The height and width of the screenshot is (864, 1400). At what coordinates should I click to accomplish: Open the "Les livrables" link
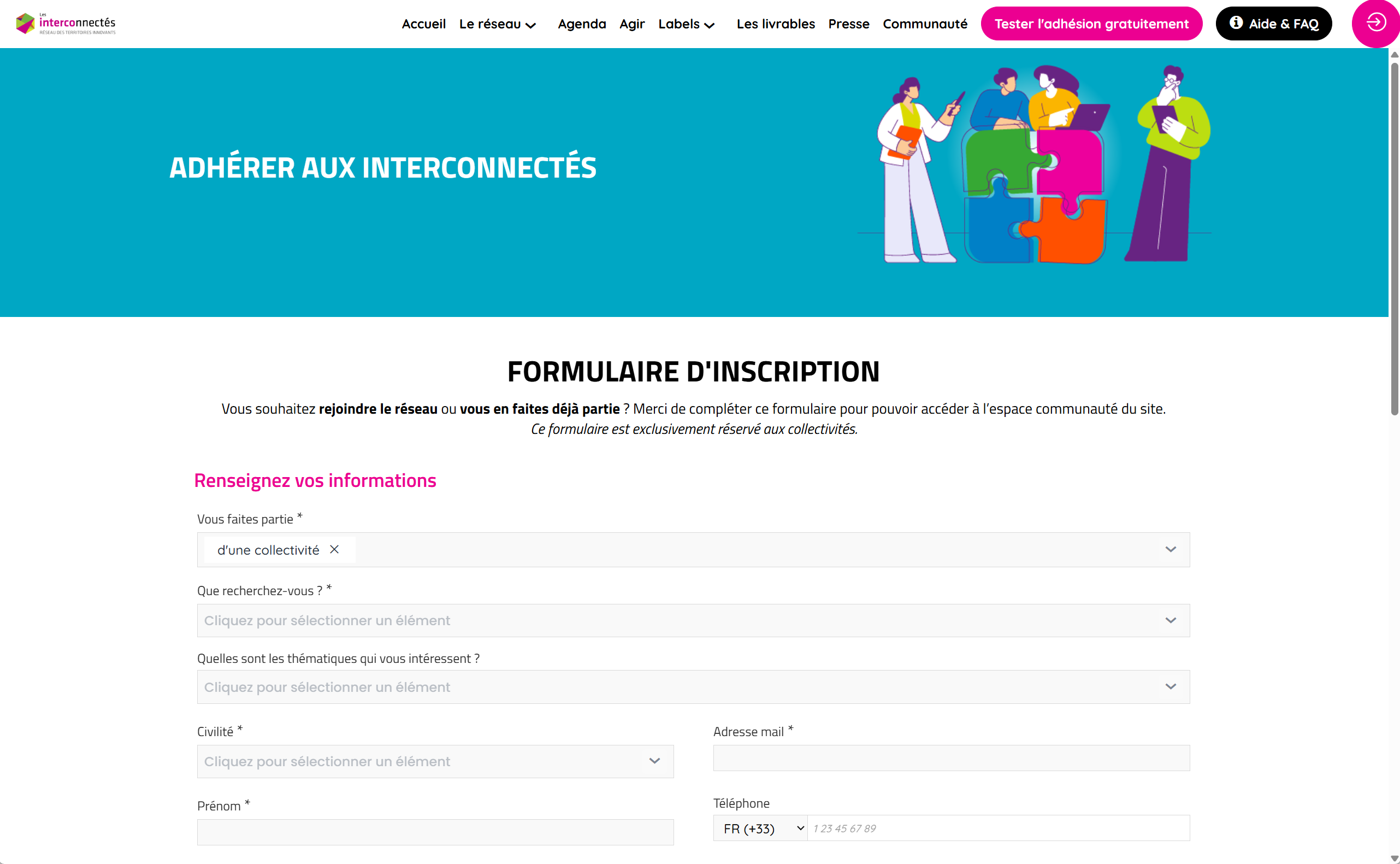click(x=775, y=24)
